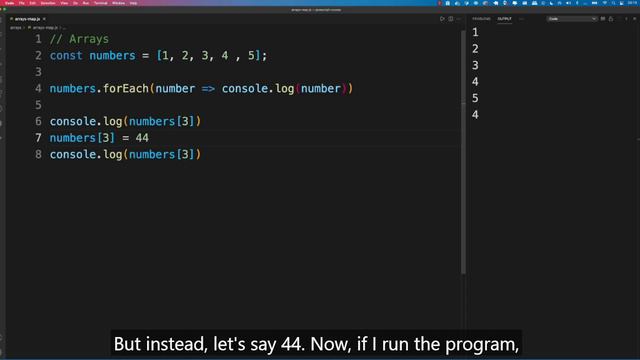Click 'console.log' on line 8
Viewport: 640px width, 360px height.
pyautogui.click(x=86, y=154)
